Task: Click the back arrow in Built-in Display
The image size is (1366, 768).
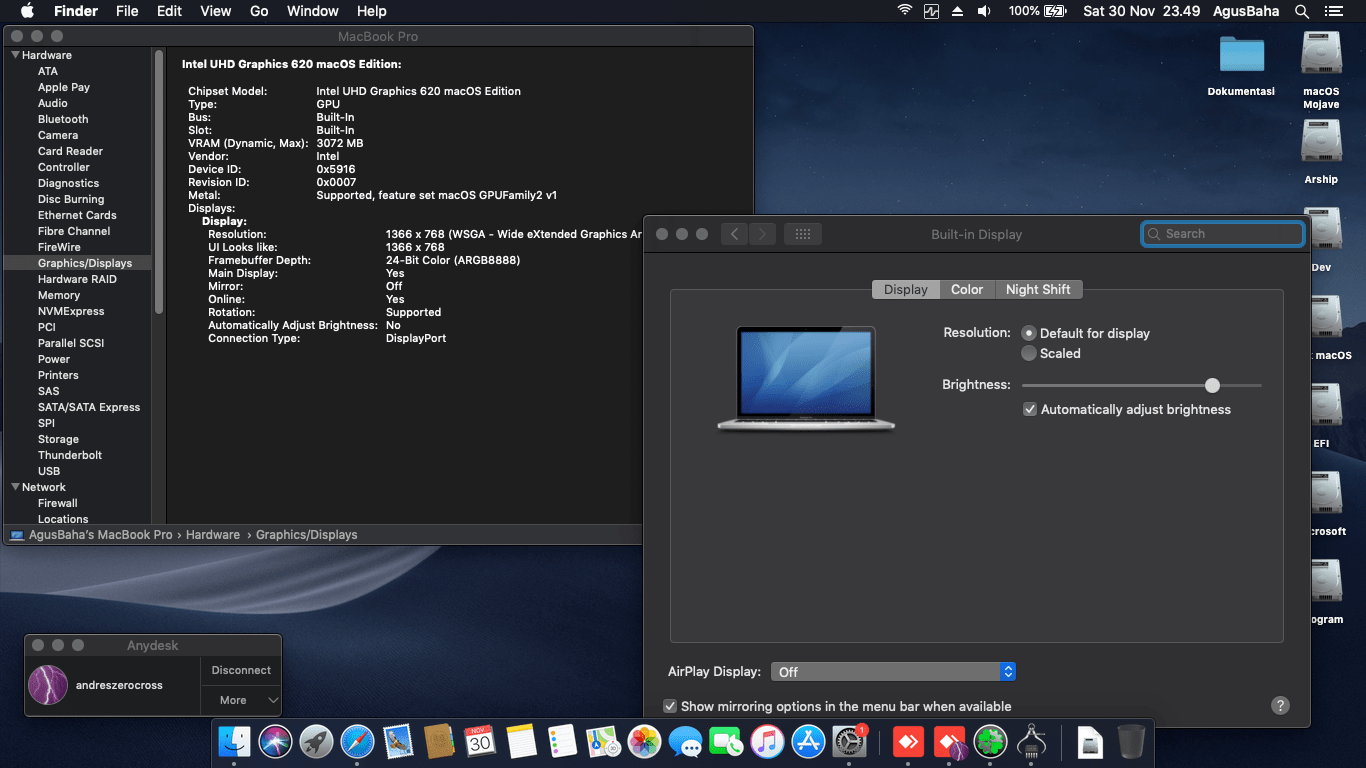Action: (734, 234)
